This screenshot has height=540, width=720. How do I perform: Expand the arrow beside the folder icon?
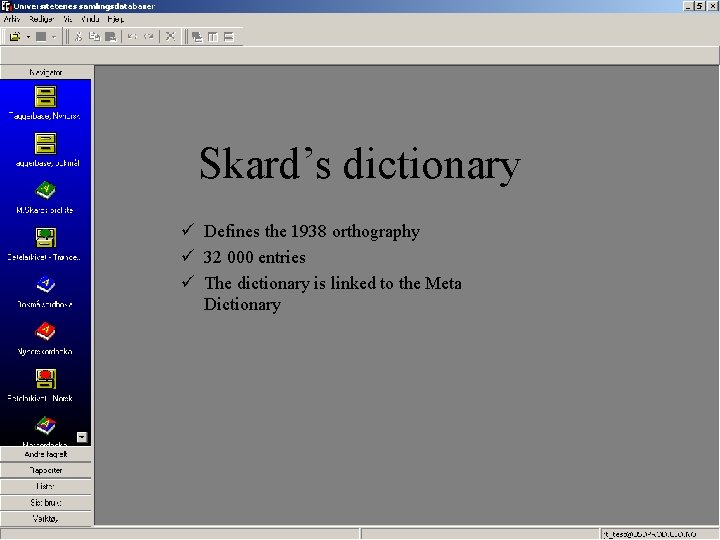pyautogui.click(x=28, y=37)
